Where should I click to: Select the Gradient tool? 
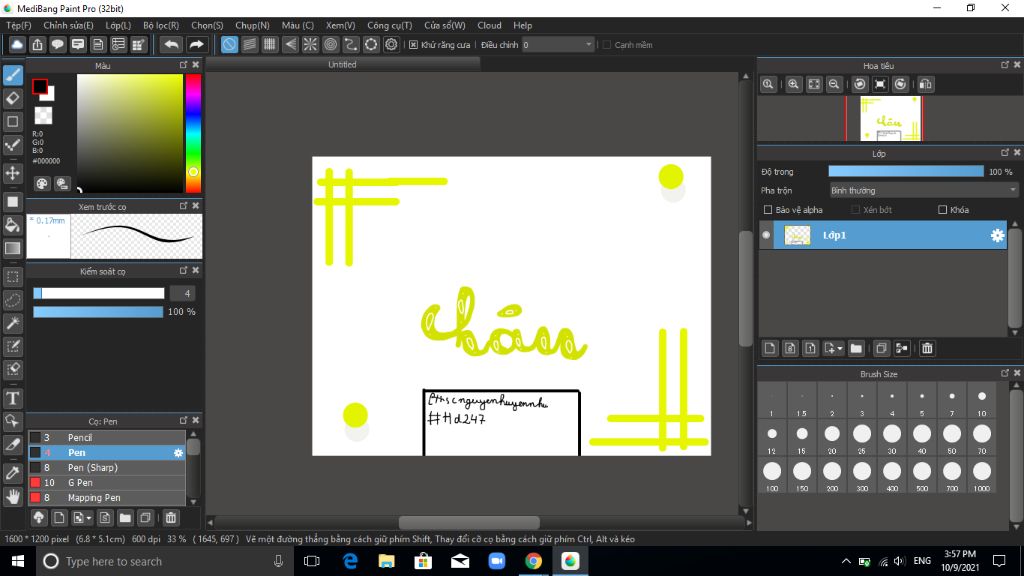click(13, 248)
